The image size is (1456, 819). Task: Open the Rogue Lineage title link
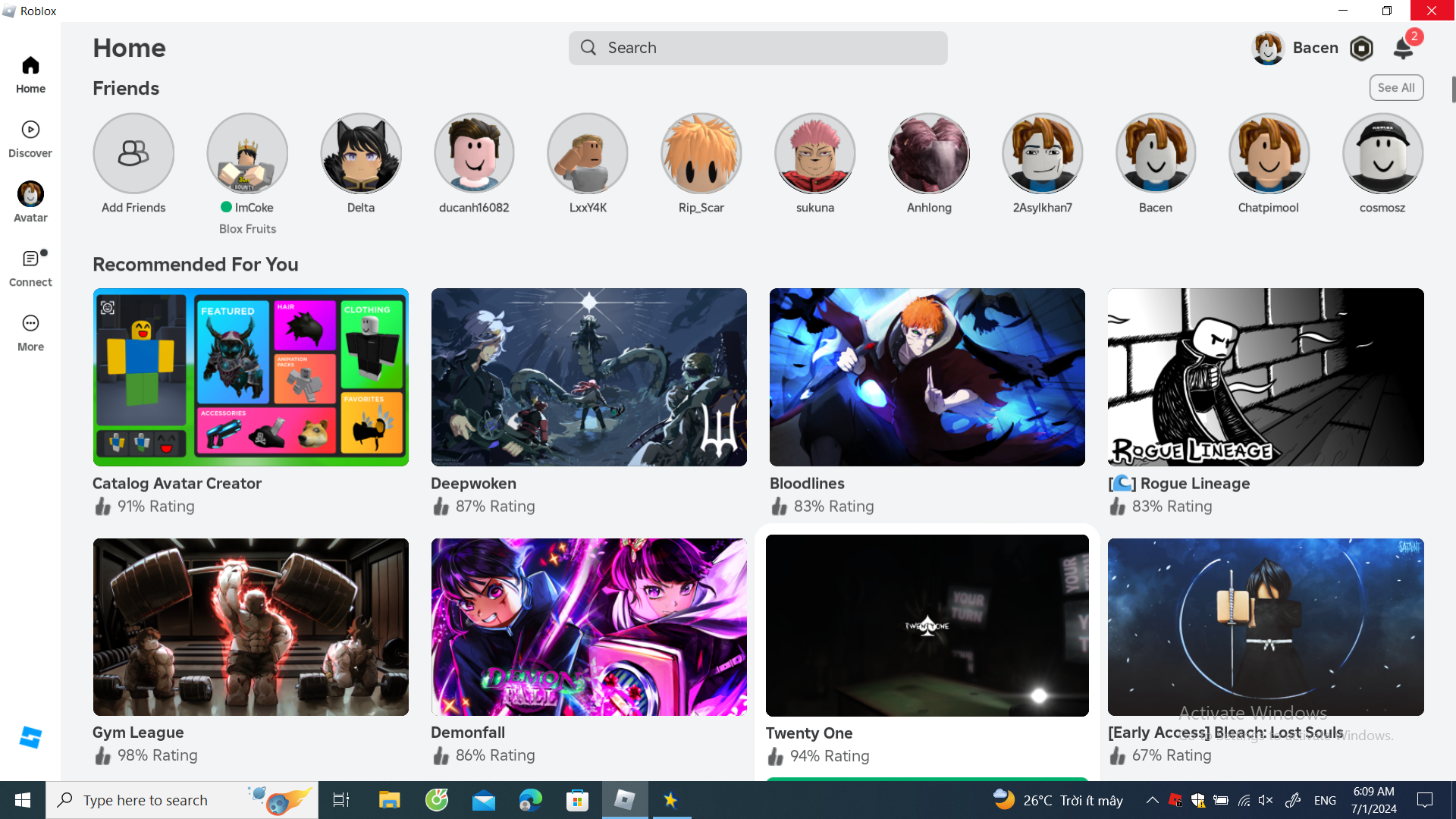click(1179, 484)
